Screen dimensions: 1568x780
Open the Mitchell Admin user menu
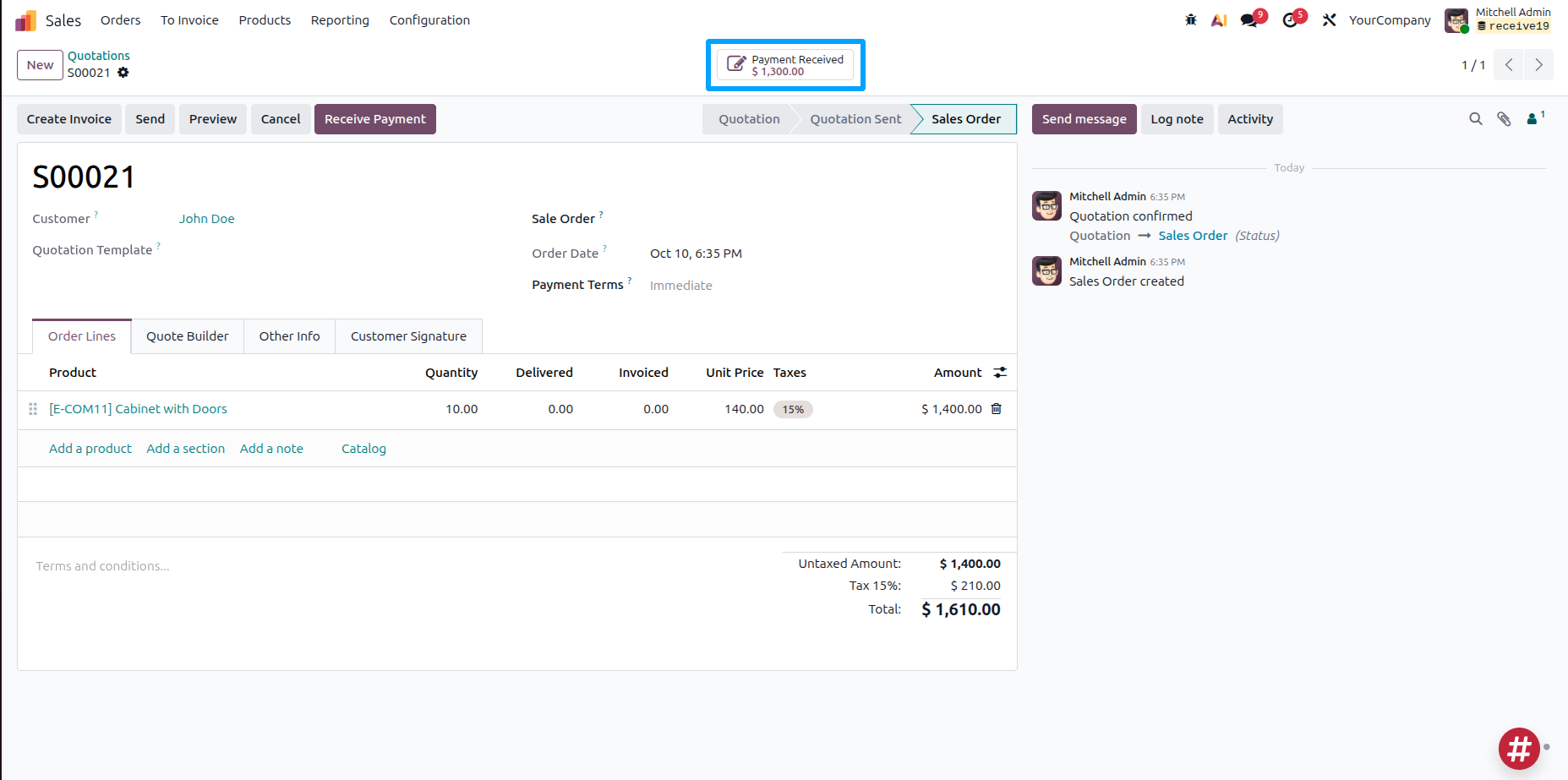pyautogui.click(x=1498, y=20)
